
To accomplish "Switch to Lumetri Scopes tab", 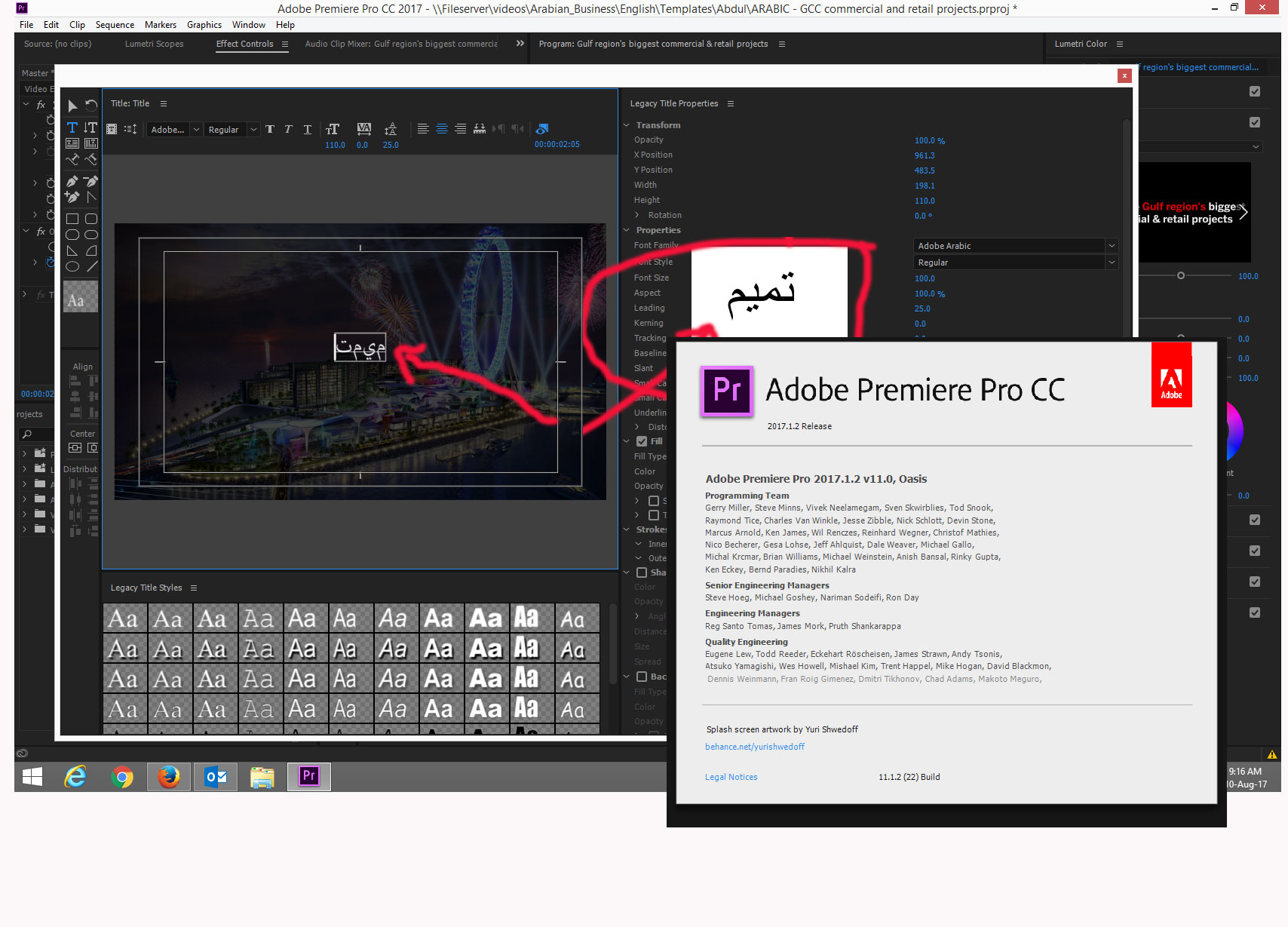I will click(x=155, y=44).
